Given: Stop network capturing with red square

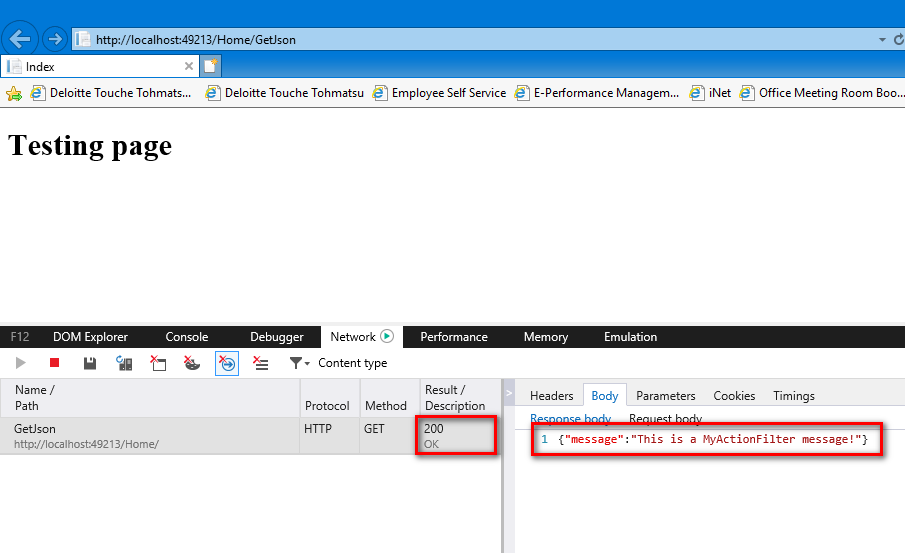Looking at the screenshot, I should tap(54, 363).
